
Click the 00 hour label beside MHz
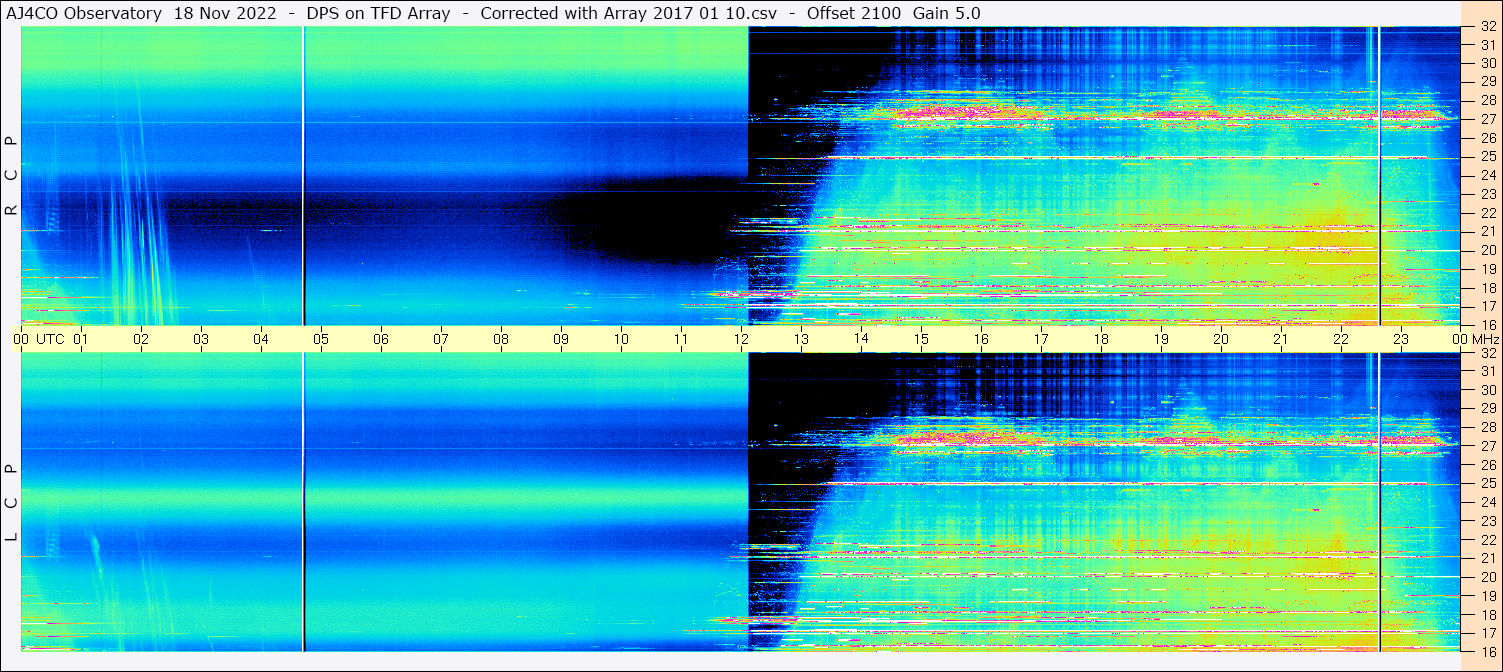point(1460,339)
